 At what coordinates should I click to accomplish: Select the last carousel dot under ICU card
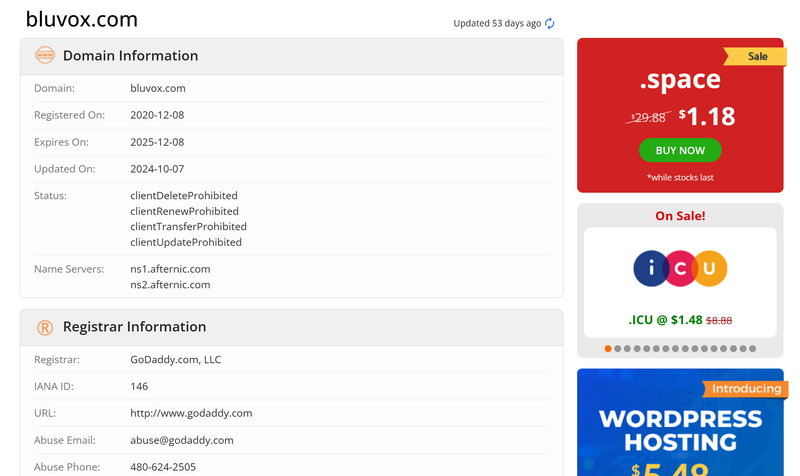pos(753,348)
